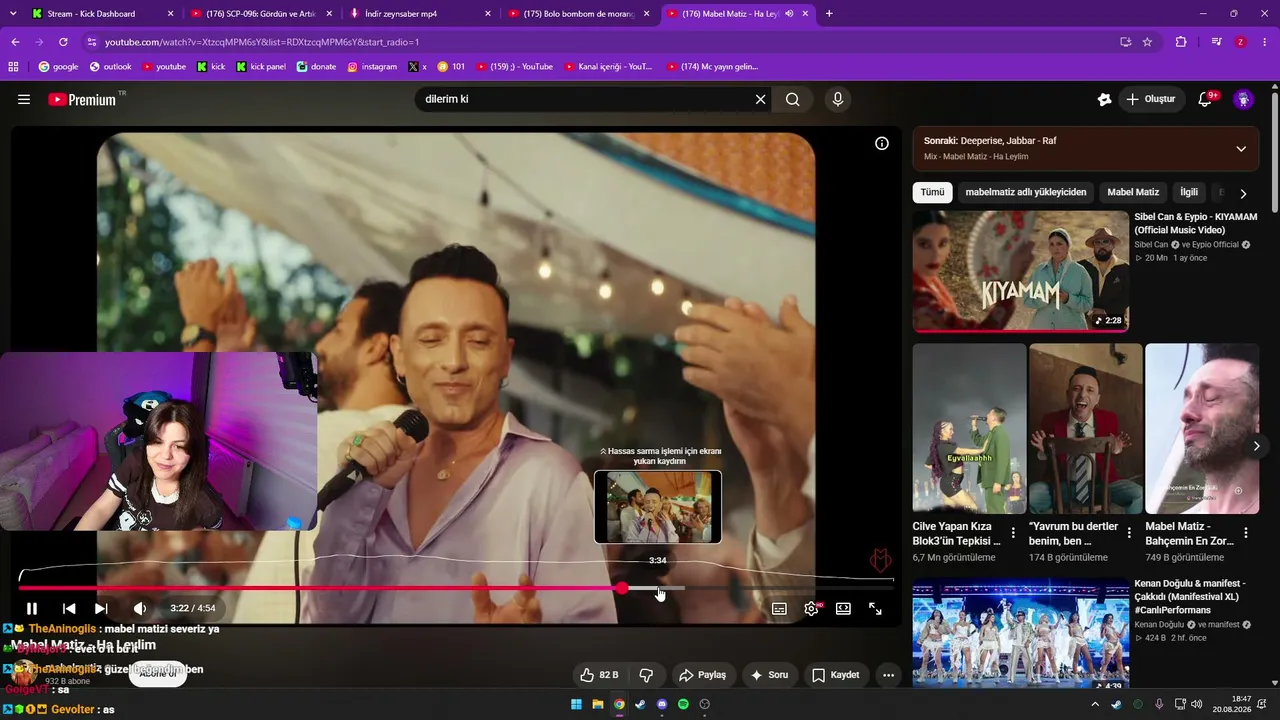The height and width of the screenshot is (720, 1280).
Task: Mute the Mabel Matiz tab audio
Action: click(789, 14)
